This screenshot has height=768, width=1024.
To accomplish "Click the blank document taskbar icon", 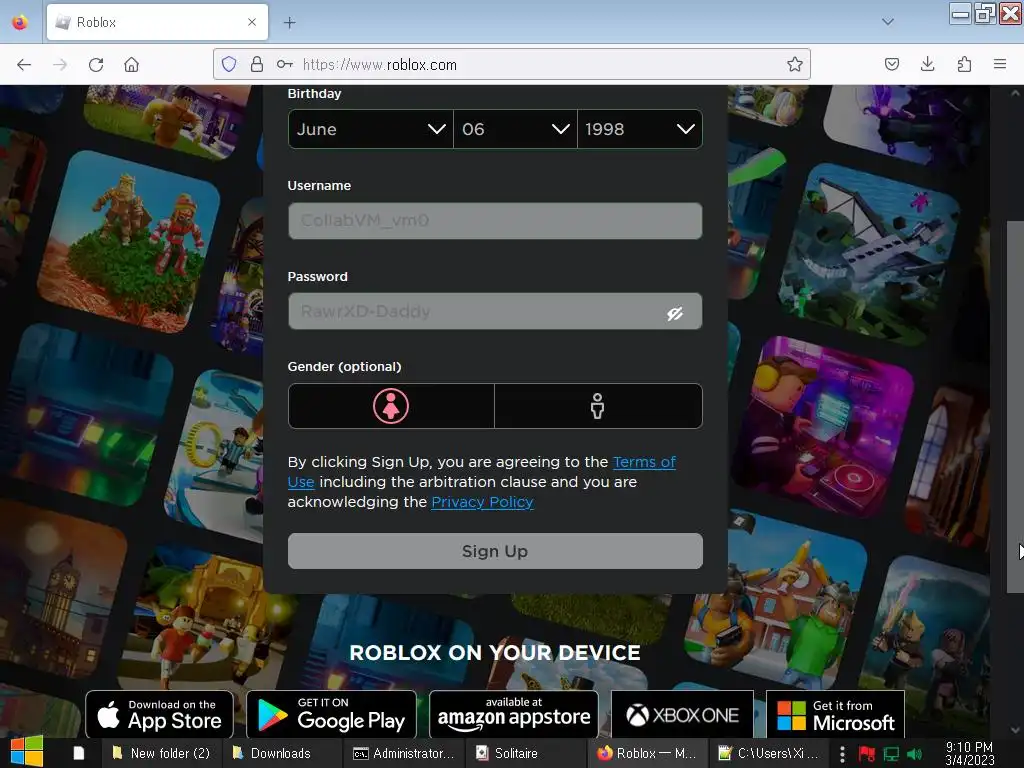I will [x=78, y=753].
